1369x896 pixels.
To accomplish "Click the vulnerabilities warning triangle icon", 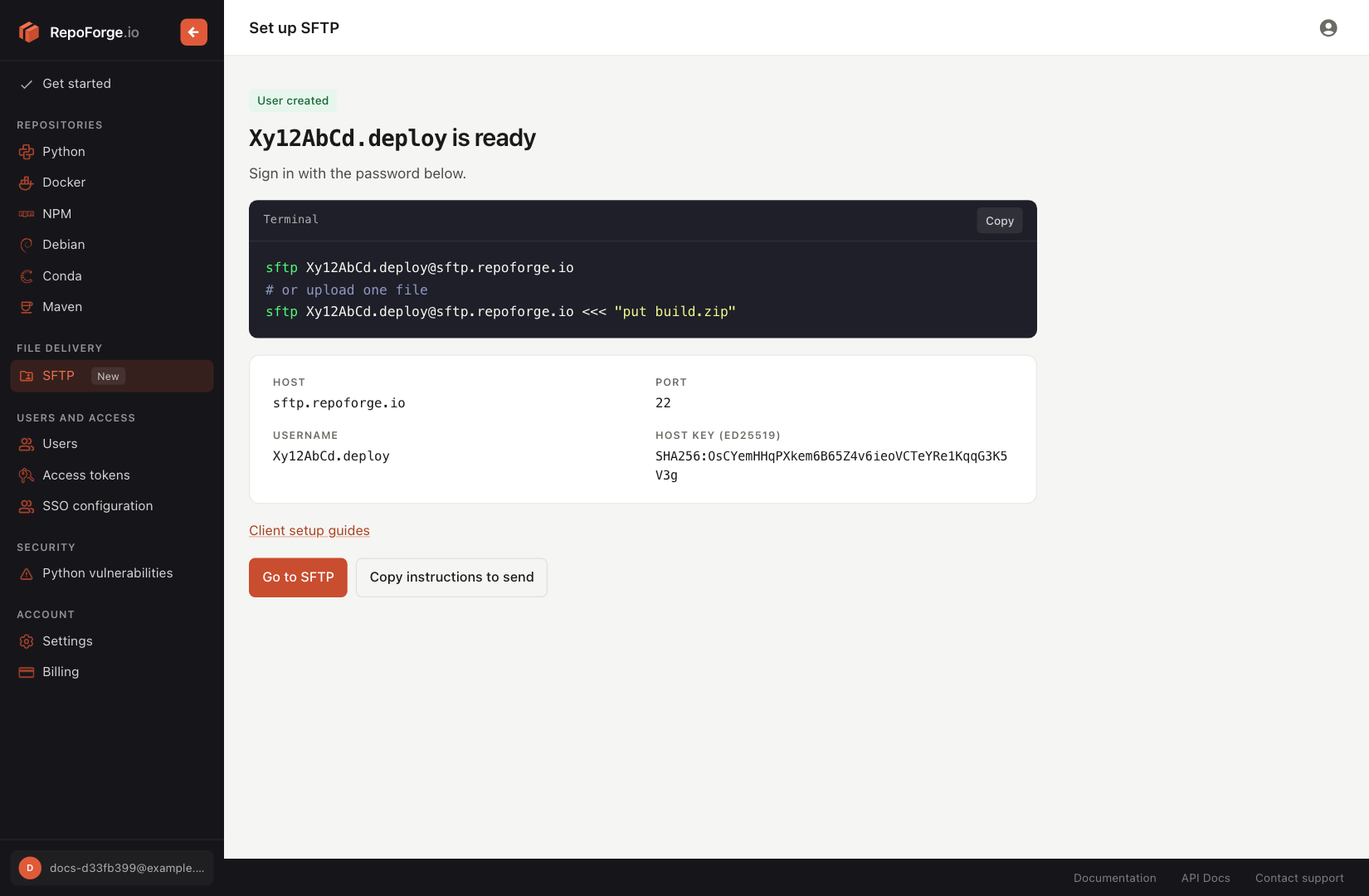I will pyautogui.click(x=27, y=573).
